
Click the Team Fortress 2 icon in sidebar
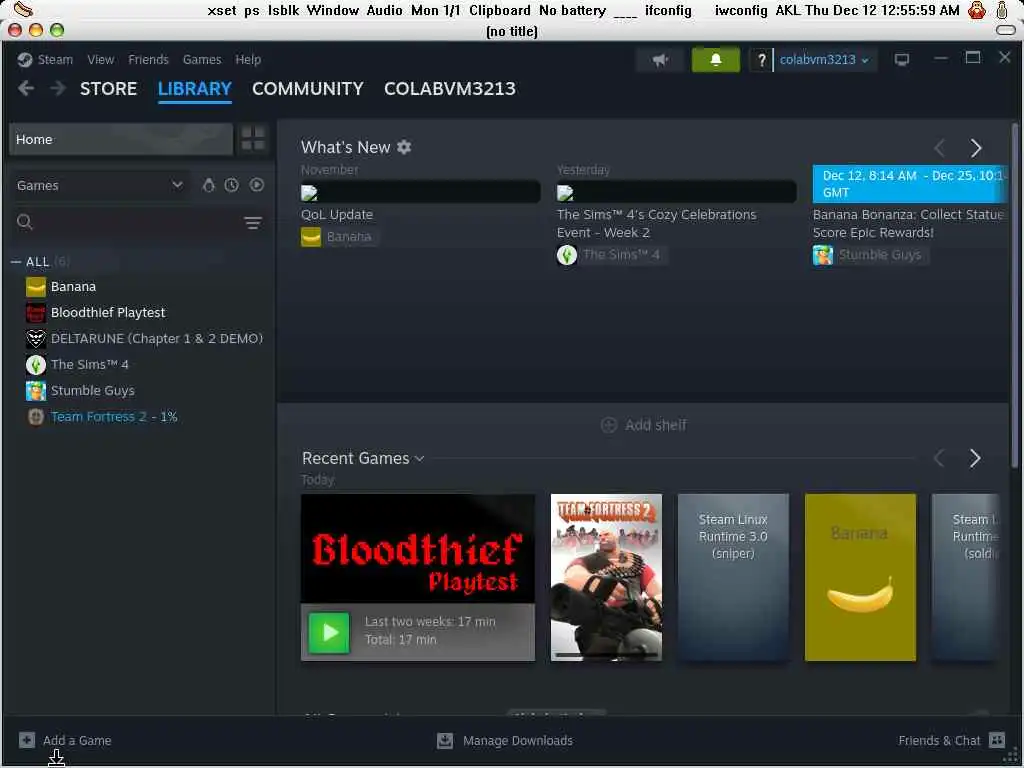(36, 417)
